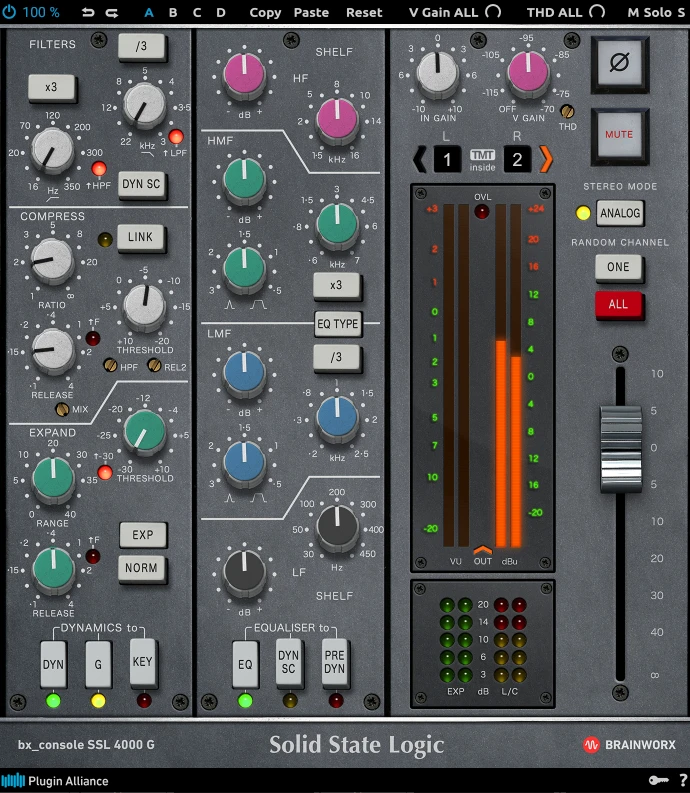Toggle the filters DYN SC button
The height and width of the screenshot is (793, 690).
pos(142,184)
